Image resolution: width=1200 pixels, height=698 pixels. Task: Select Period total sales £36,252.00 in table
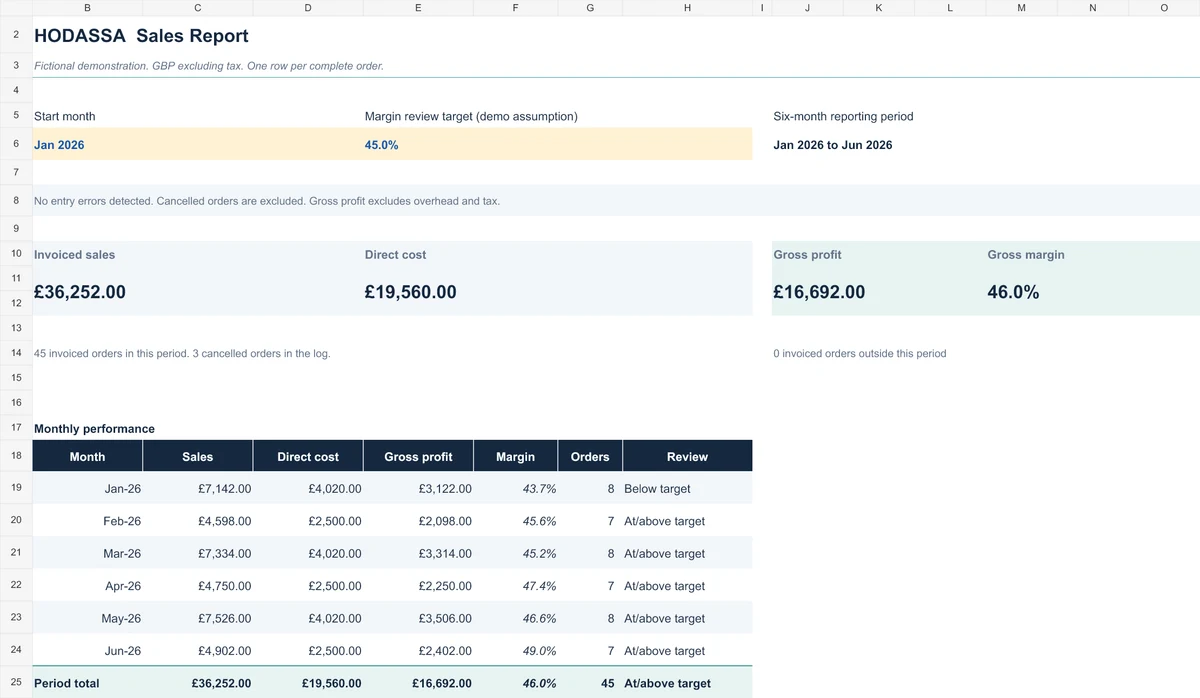pos(198,683)
